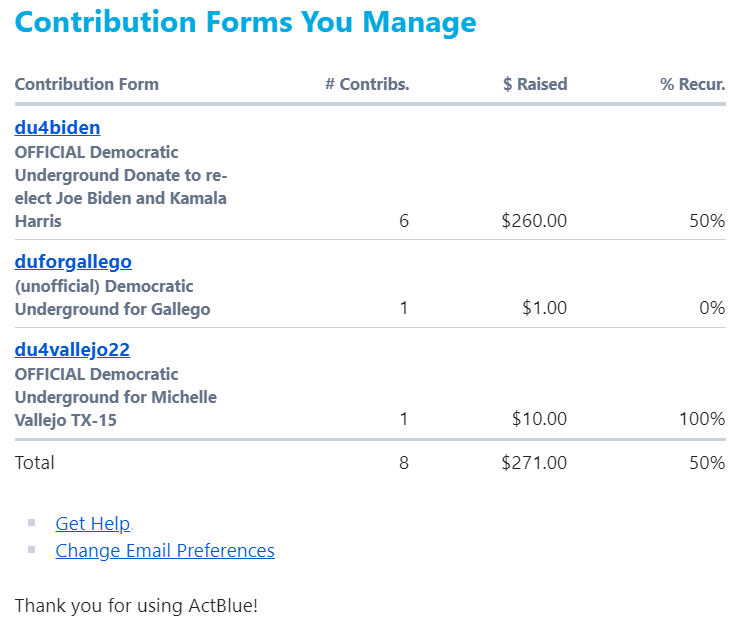Click the 0% recurring value for duforgallego
The width and height of the screenshot is (734, 622).
712,309
